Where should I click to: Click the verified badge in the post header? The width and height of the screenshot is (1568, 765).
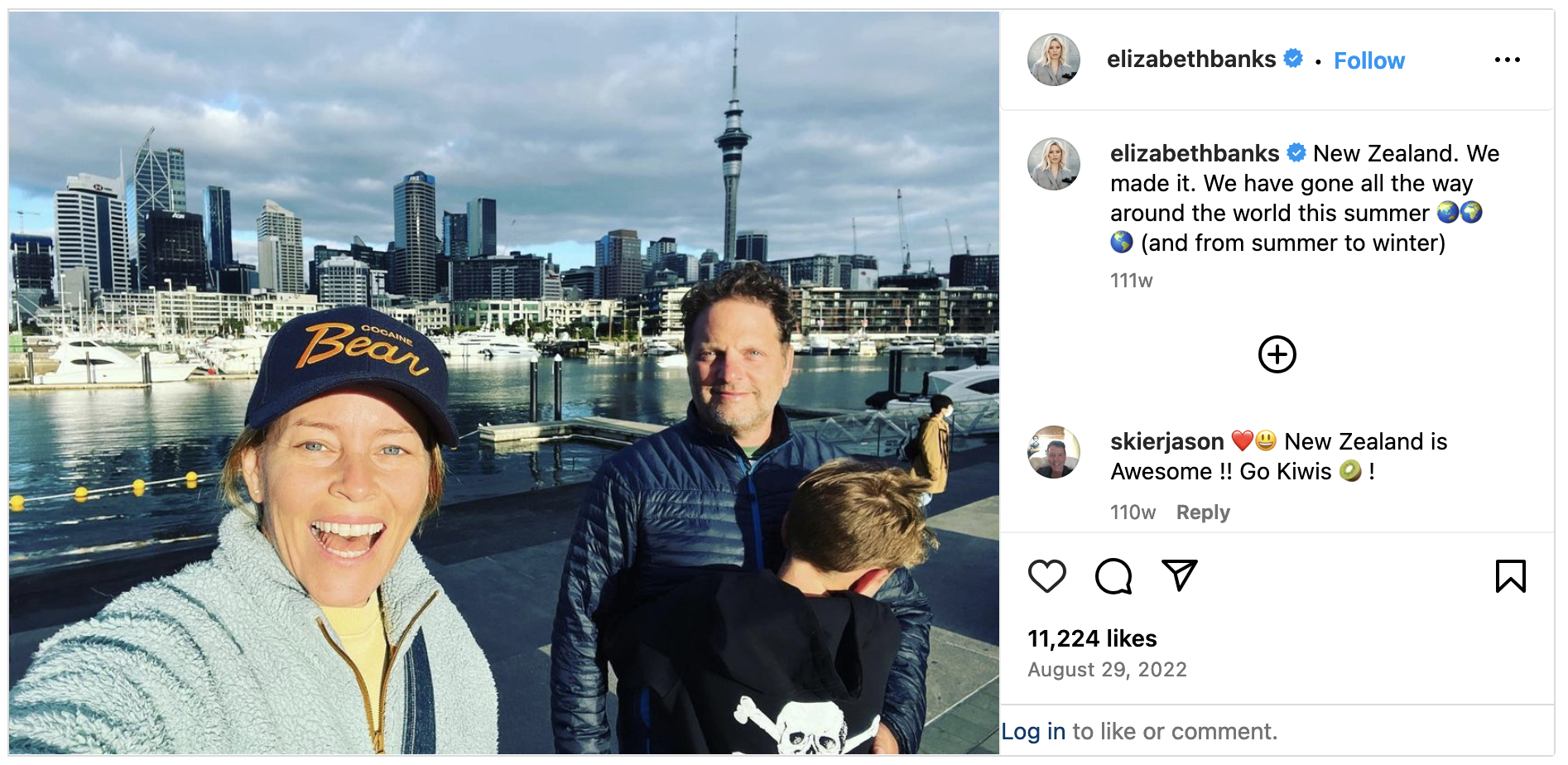[1293, 59]
